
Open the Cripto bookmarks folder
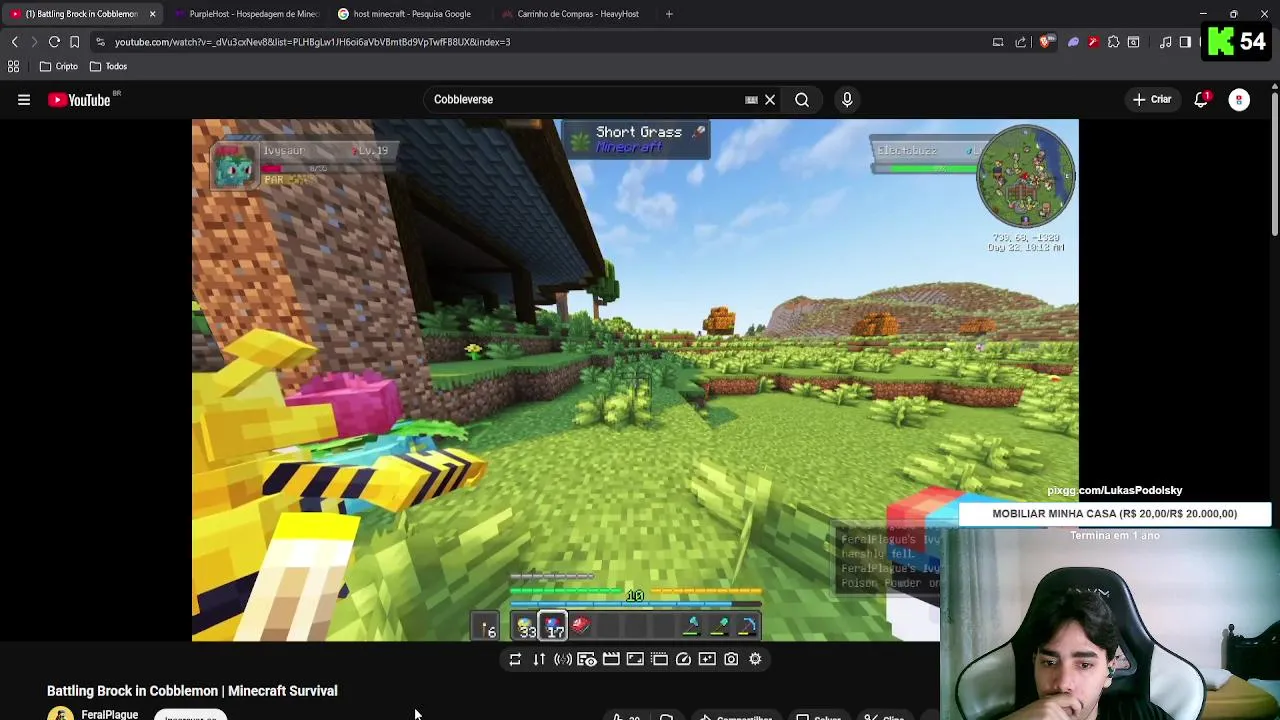point(59,66)
